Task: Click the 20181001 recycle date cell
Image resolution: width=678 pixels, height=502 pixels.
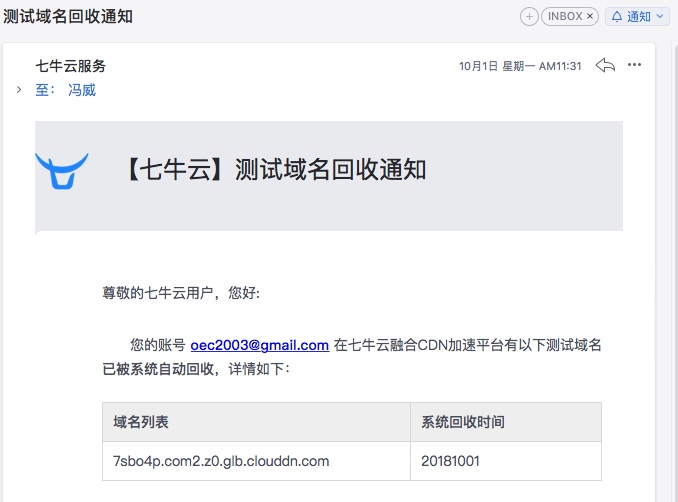Action: point(505,461)
